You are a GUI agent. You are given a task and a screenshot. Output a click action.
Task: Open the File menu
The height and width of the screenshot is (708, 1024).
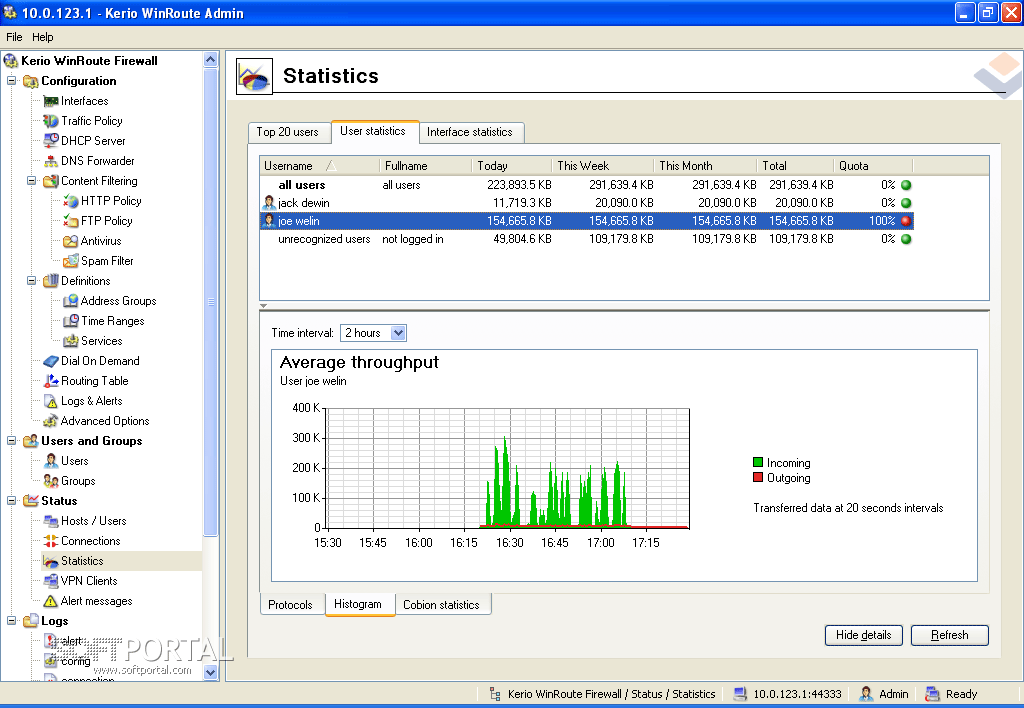(14, 37)
